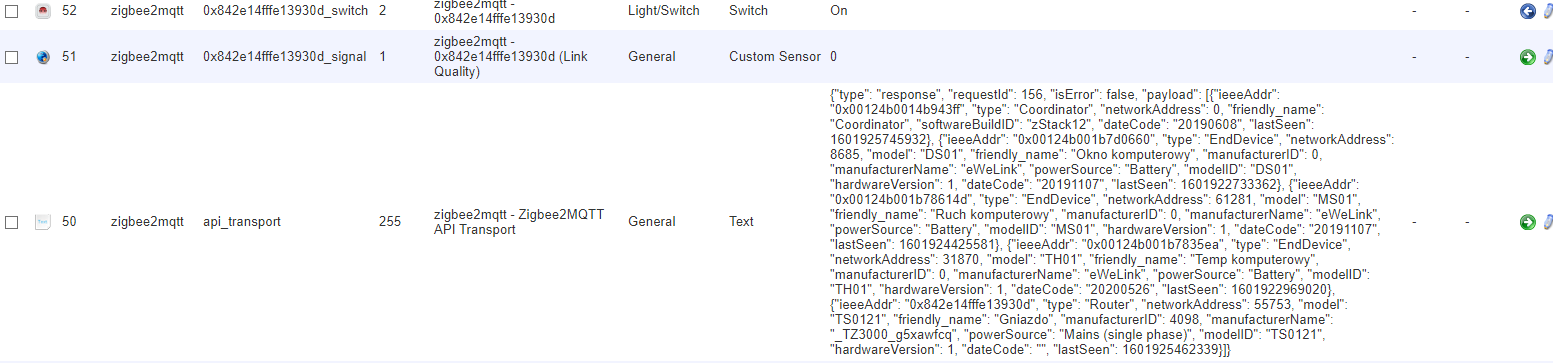The width and height of the screenshot is (1553, 363).
Task: Click blue left-arrow icon in row 52
Action: click(1527, 11)
